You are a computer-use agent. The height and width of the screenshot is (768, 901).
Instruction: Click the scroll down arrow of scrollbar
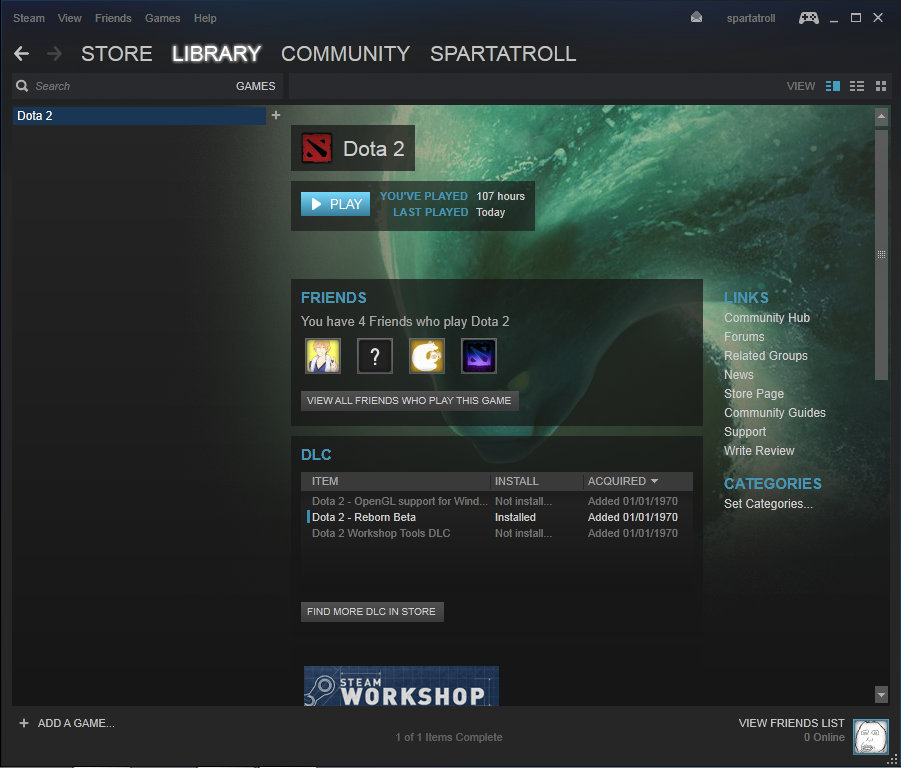(881, 694)
